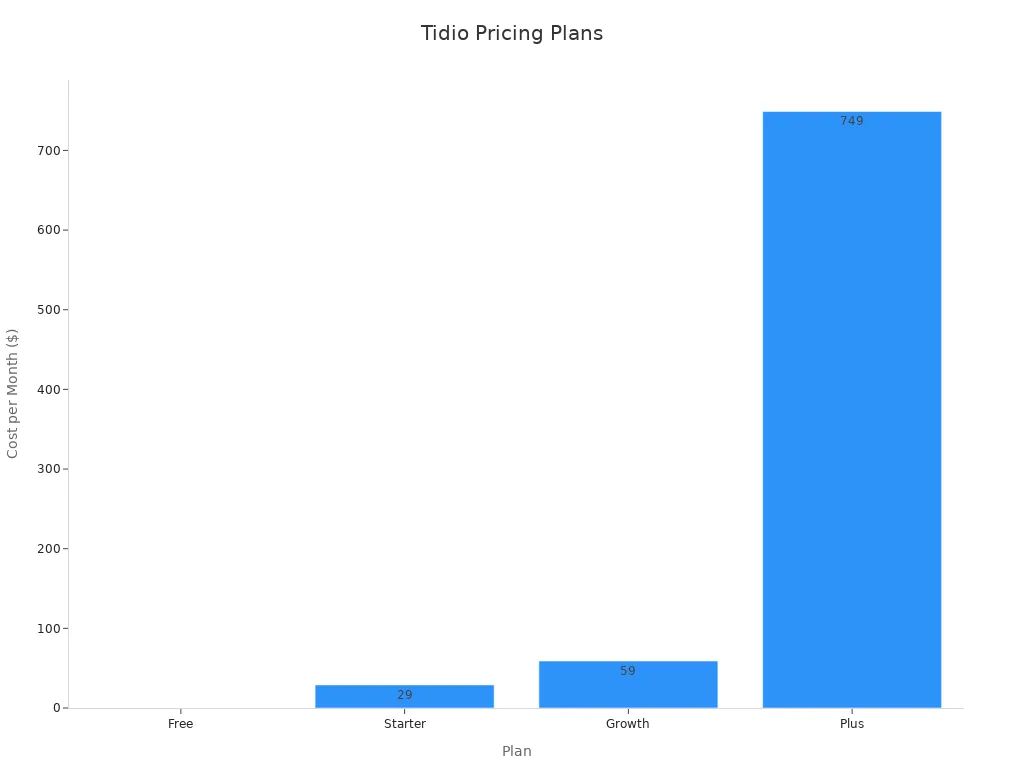This screenshot has height=768, width=1024.
Task: Click the 200 y-axis tick label
Action: 48,549
